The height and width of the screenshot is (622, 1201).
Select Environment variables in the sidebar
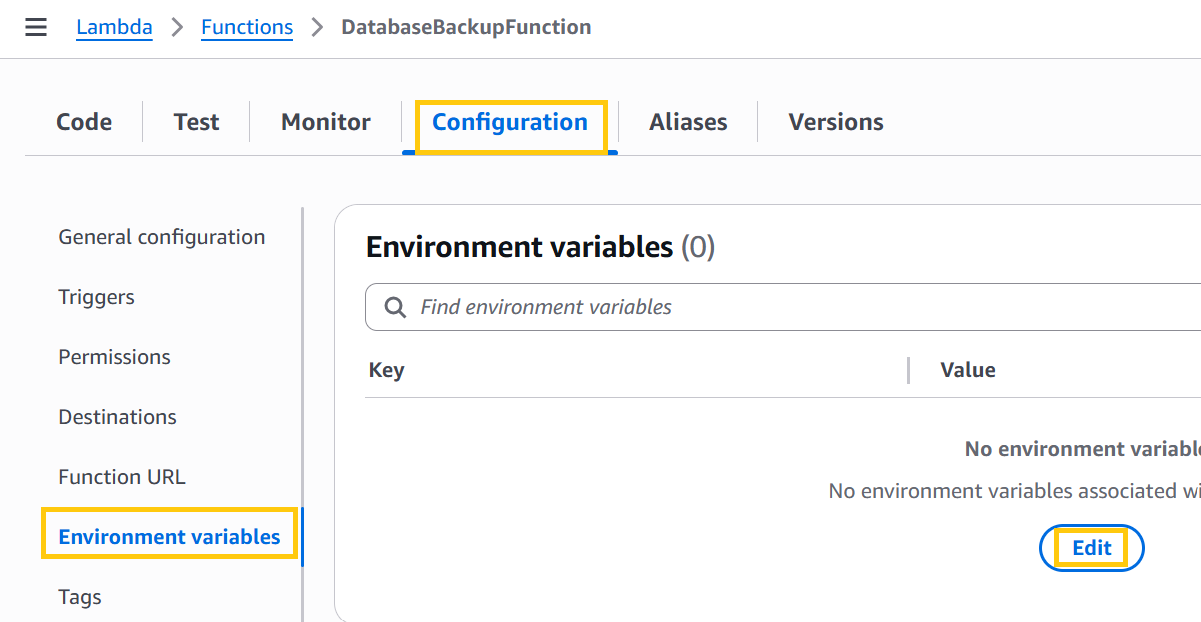coord(169,537)
